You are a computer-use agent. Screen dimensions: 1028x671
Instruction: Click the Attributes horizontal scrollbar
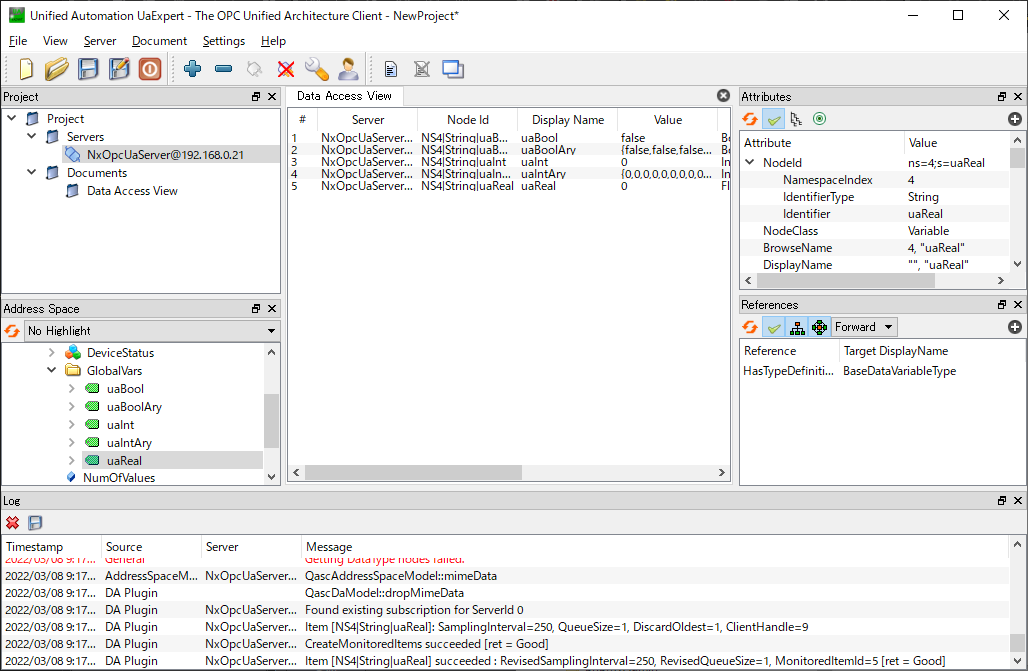pos(848,281)
